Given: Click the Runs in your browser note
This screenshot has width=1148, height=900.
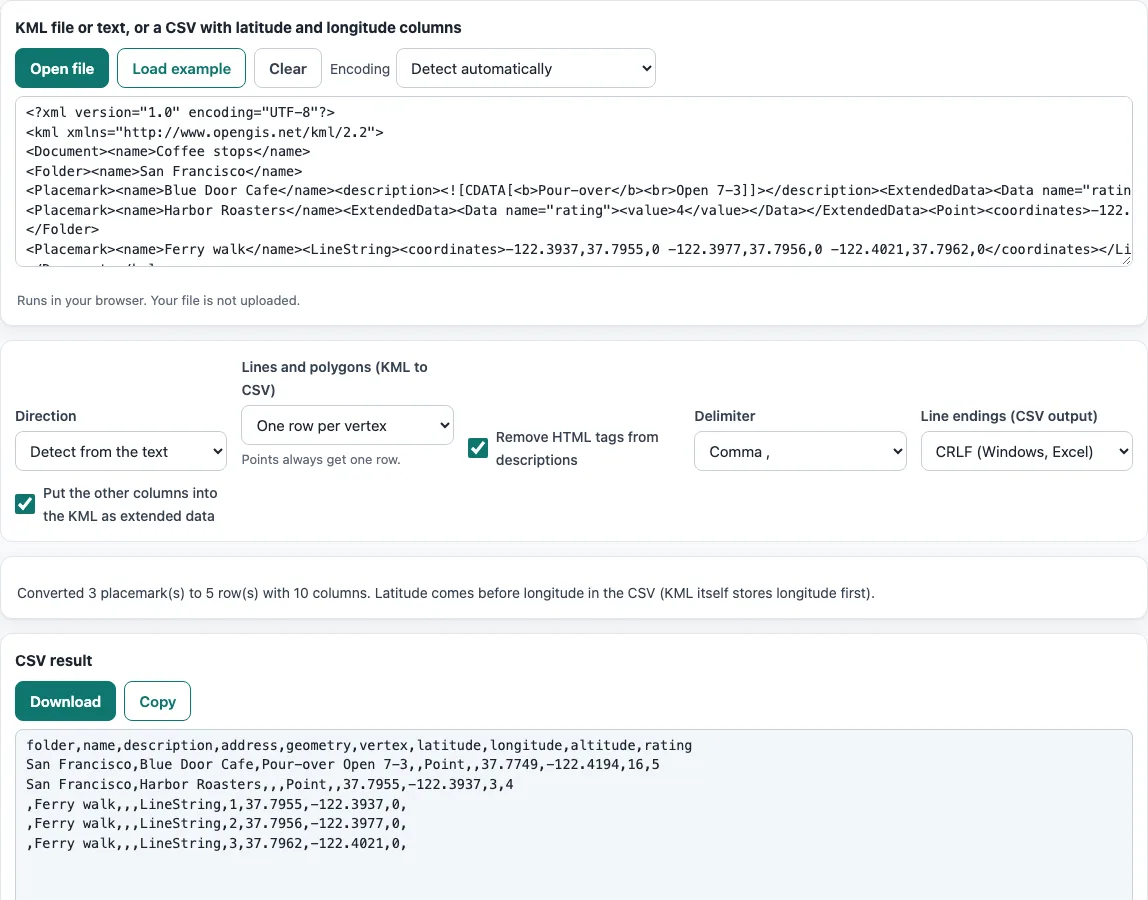Looking at the screenshot, I should (x=158, y=300).
